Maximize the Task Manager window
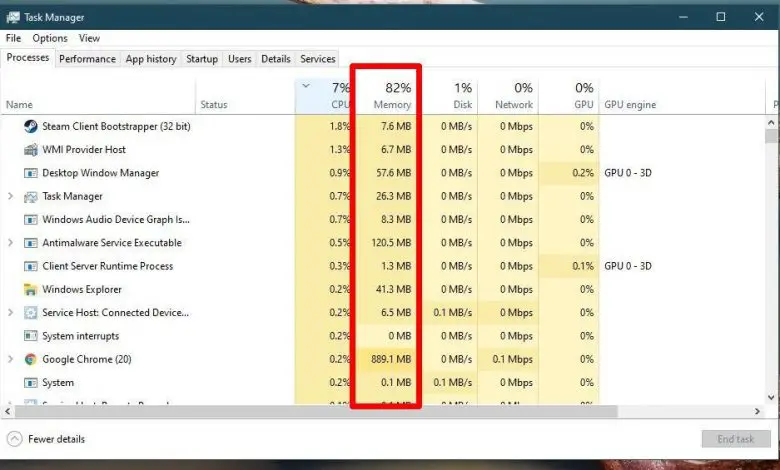 click(x=721, y=17)
